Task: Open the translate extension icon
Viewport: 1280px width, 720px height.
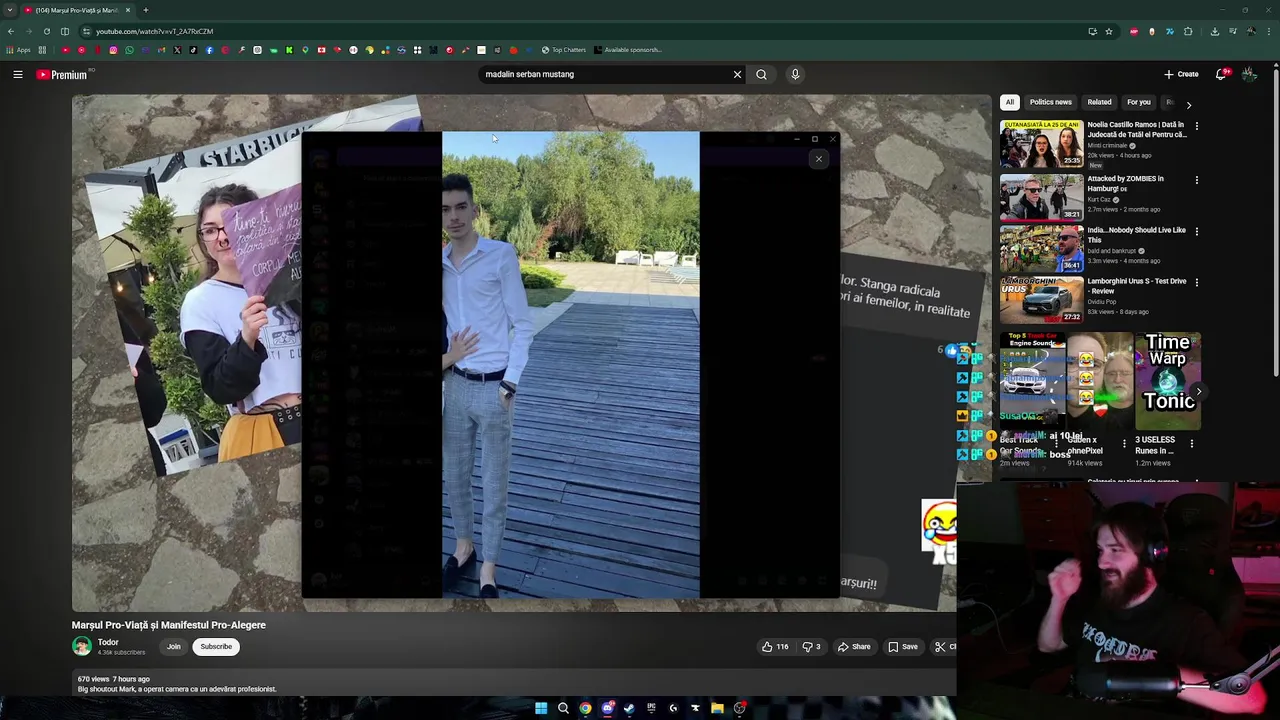Action: pyautogui.click(x=1170, y=31)
